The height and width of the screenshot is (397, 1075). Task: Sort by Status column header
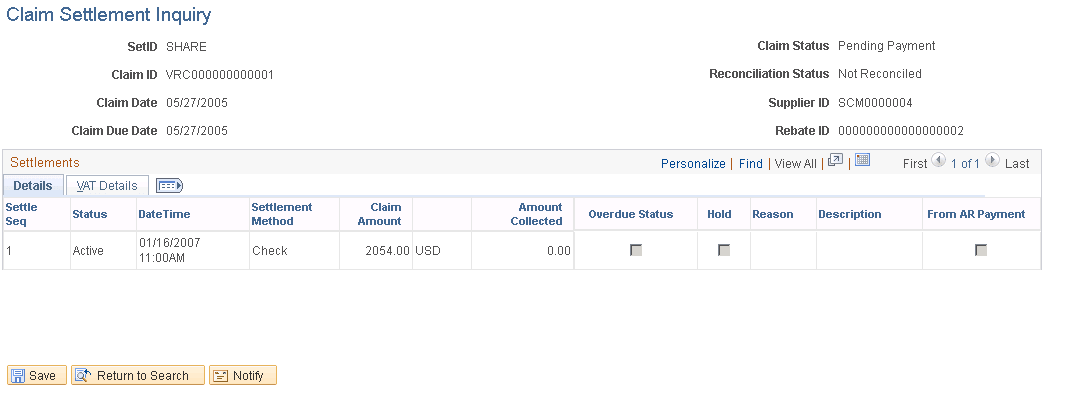pyautogui.click(x=90, y=214)
